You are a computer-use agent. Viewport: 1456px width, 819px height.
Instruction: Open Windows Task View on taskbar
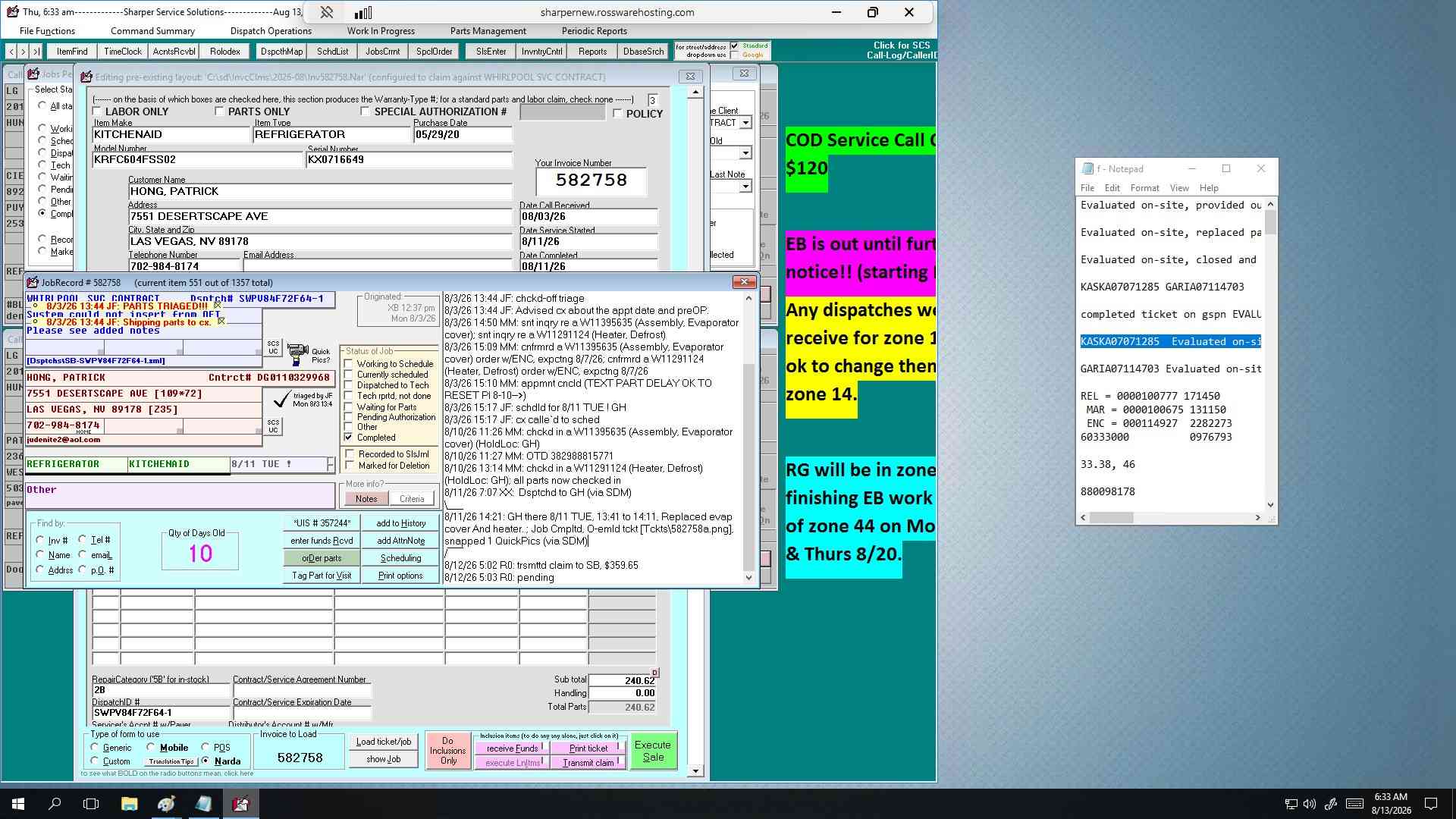(x=91, y=804)
